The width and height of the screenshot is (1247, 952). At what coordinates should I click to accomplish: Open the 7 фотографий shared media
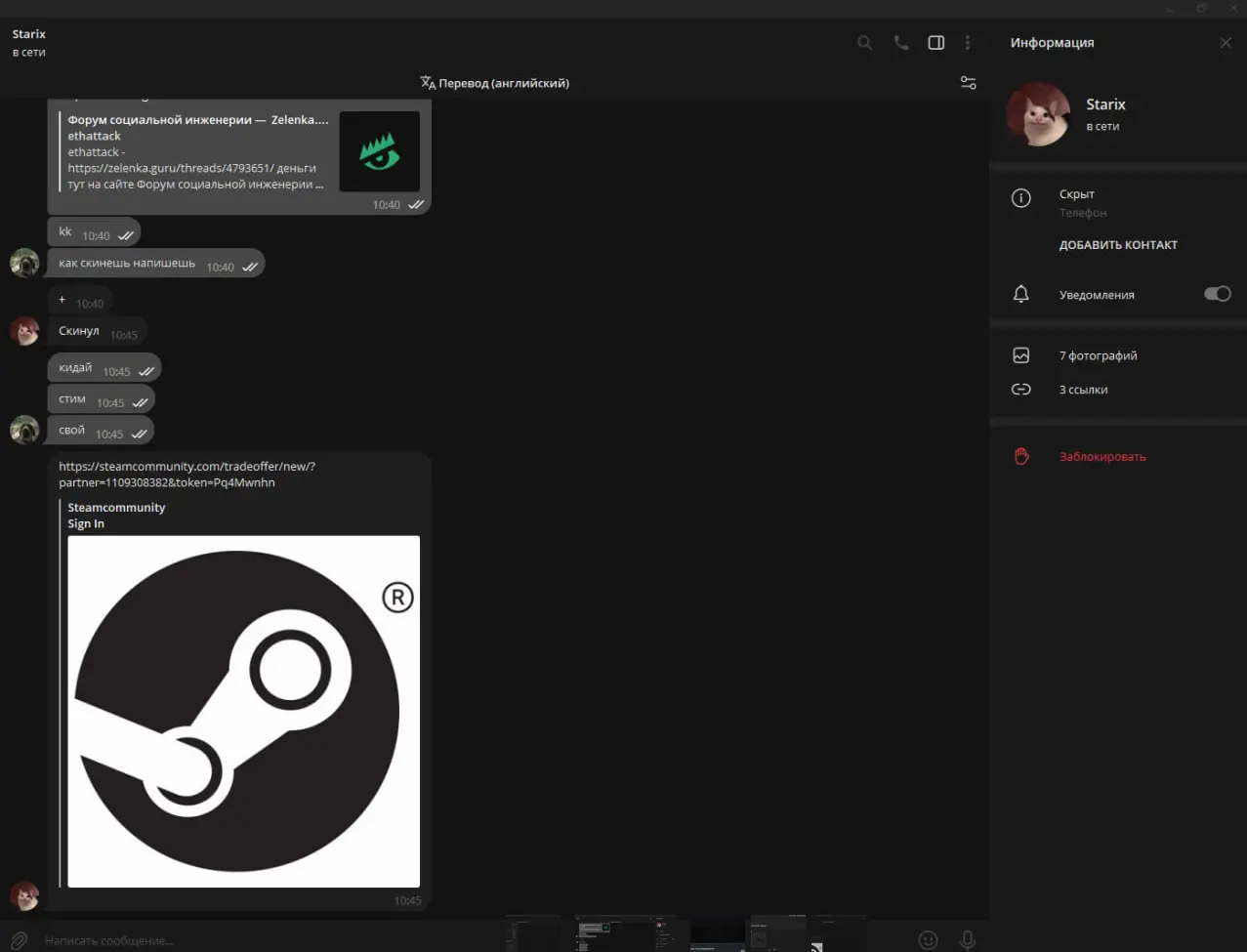pyautogui.click(x=1098, y=355)
